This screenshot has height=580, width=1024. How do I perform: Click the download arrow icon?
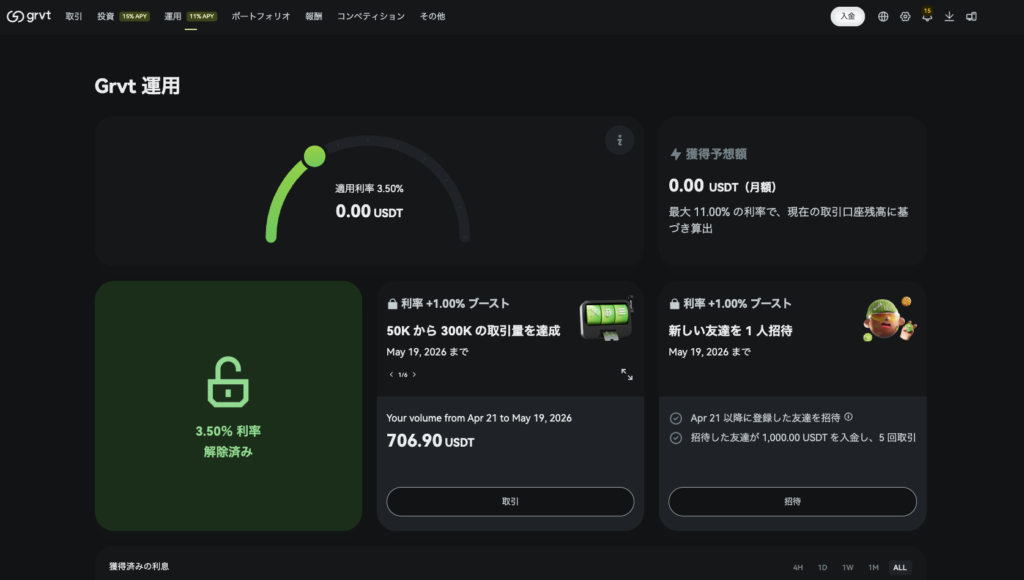949,17
